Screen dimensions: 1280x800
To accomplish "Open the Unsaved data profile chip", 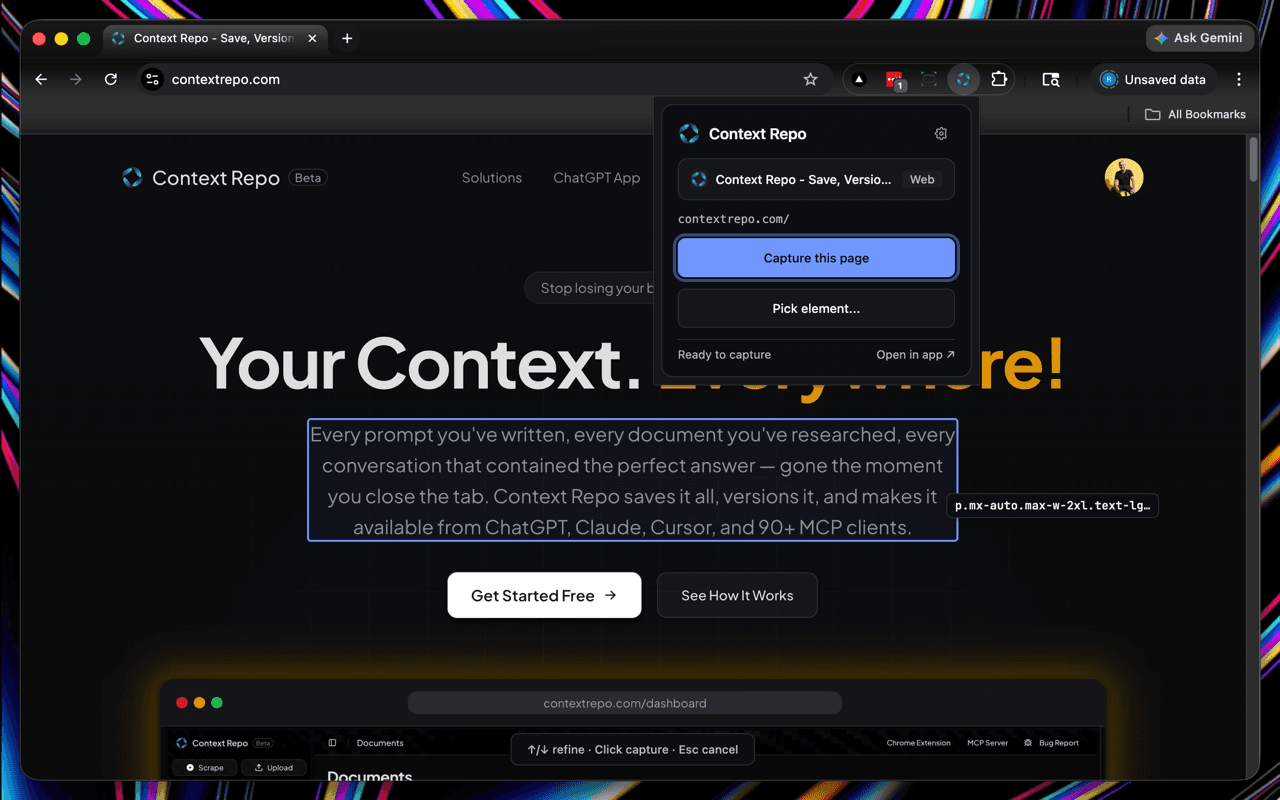I will (1153, 80).
